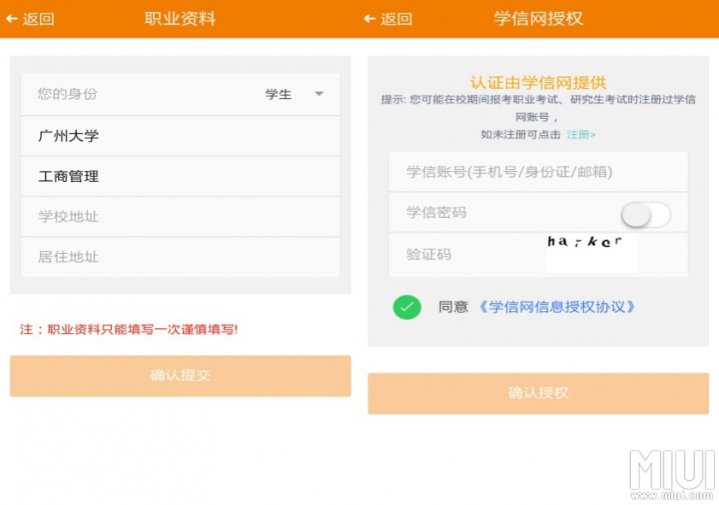Click the 学信网授权 header title

tap(538, 19)
